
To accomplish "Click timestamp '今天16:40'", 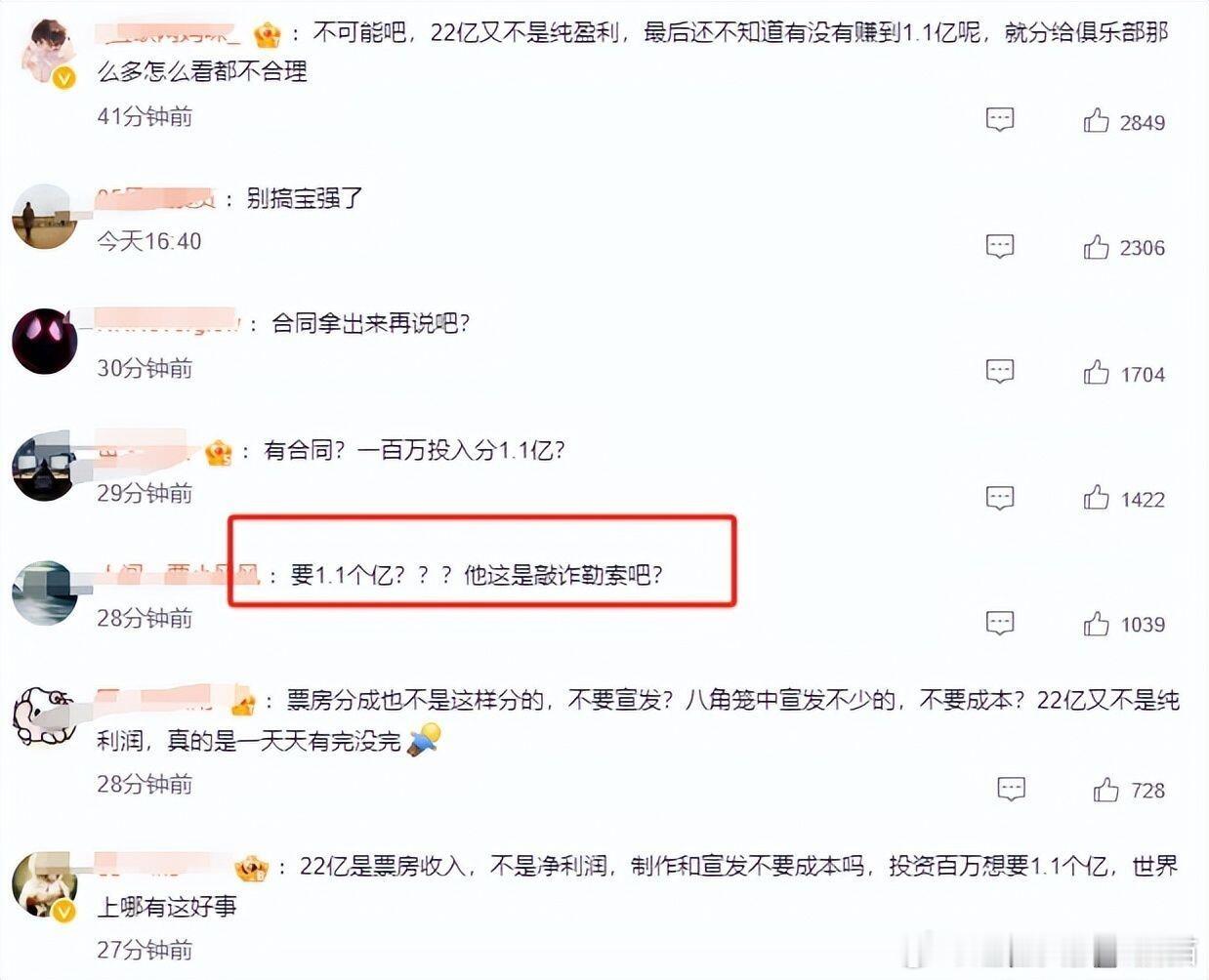I will point(149,241).
